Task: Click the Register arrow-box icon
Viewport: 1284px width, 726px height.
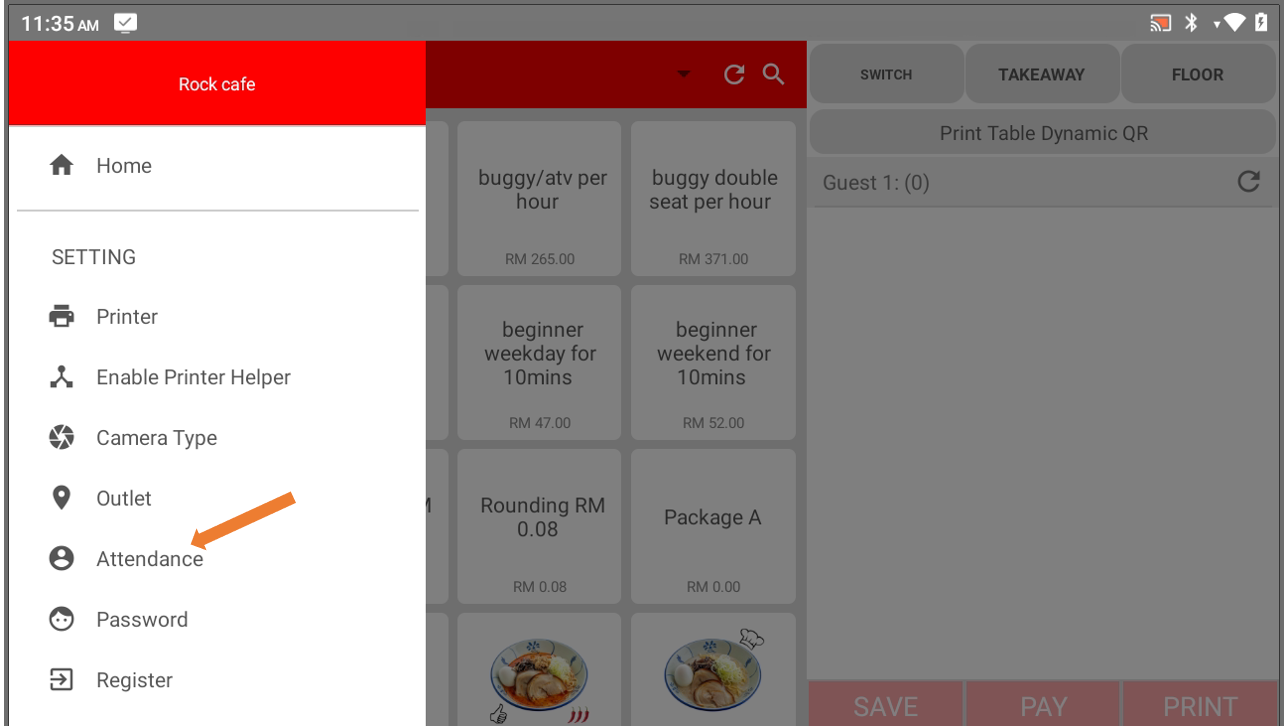Action: [x=62, y=680]
